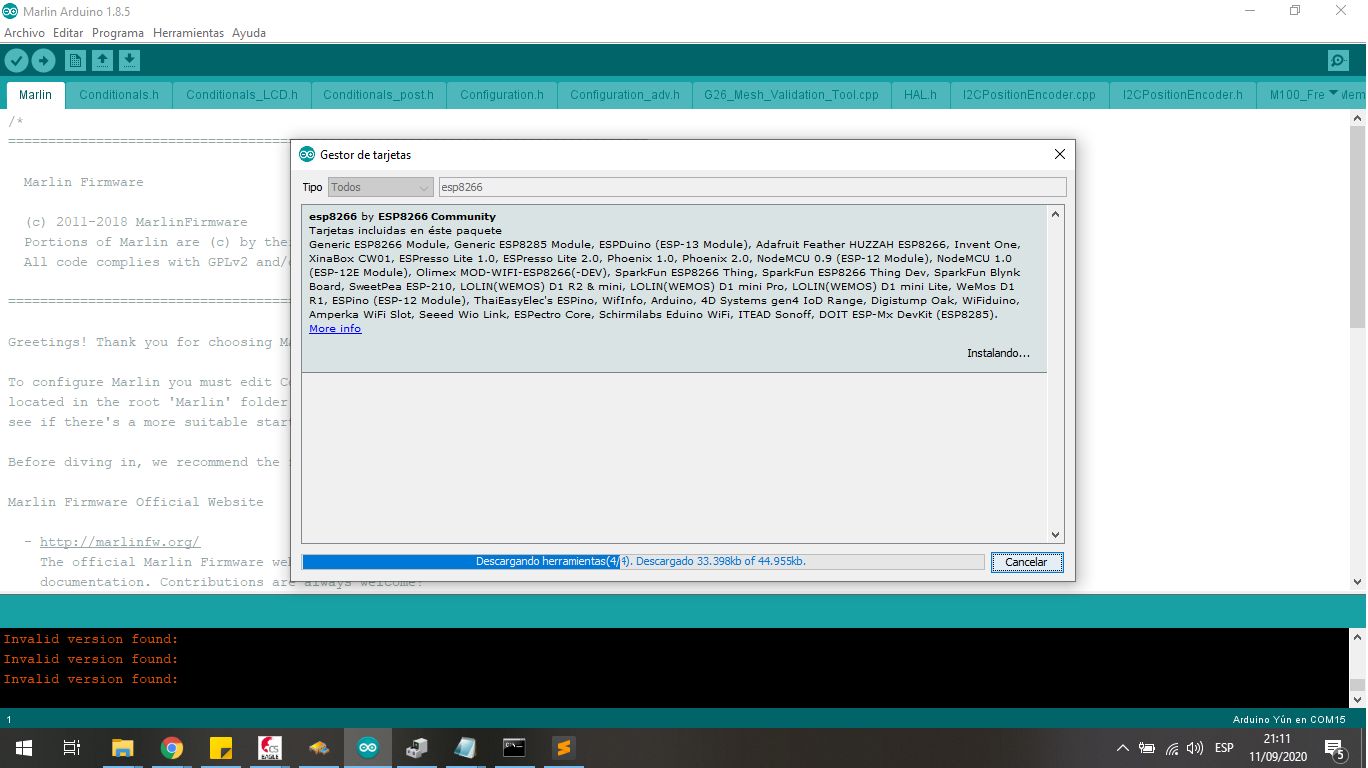The height and width of the screenshot is (768, 1368).
Task: Open the sketch tabs dropdown arrow
Action: tap(1333, 94)
